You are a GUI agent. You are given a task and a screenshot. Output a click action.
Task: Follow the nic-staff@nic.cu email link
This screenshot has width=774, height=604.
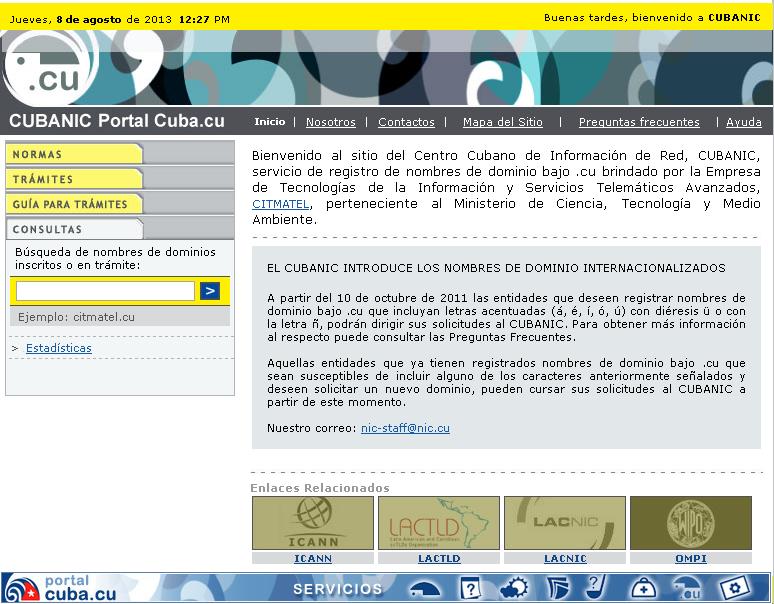(405, 428)
